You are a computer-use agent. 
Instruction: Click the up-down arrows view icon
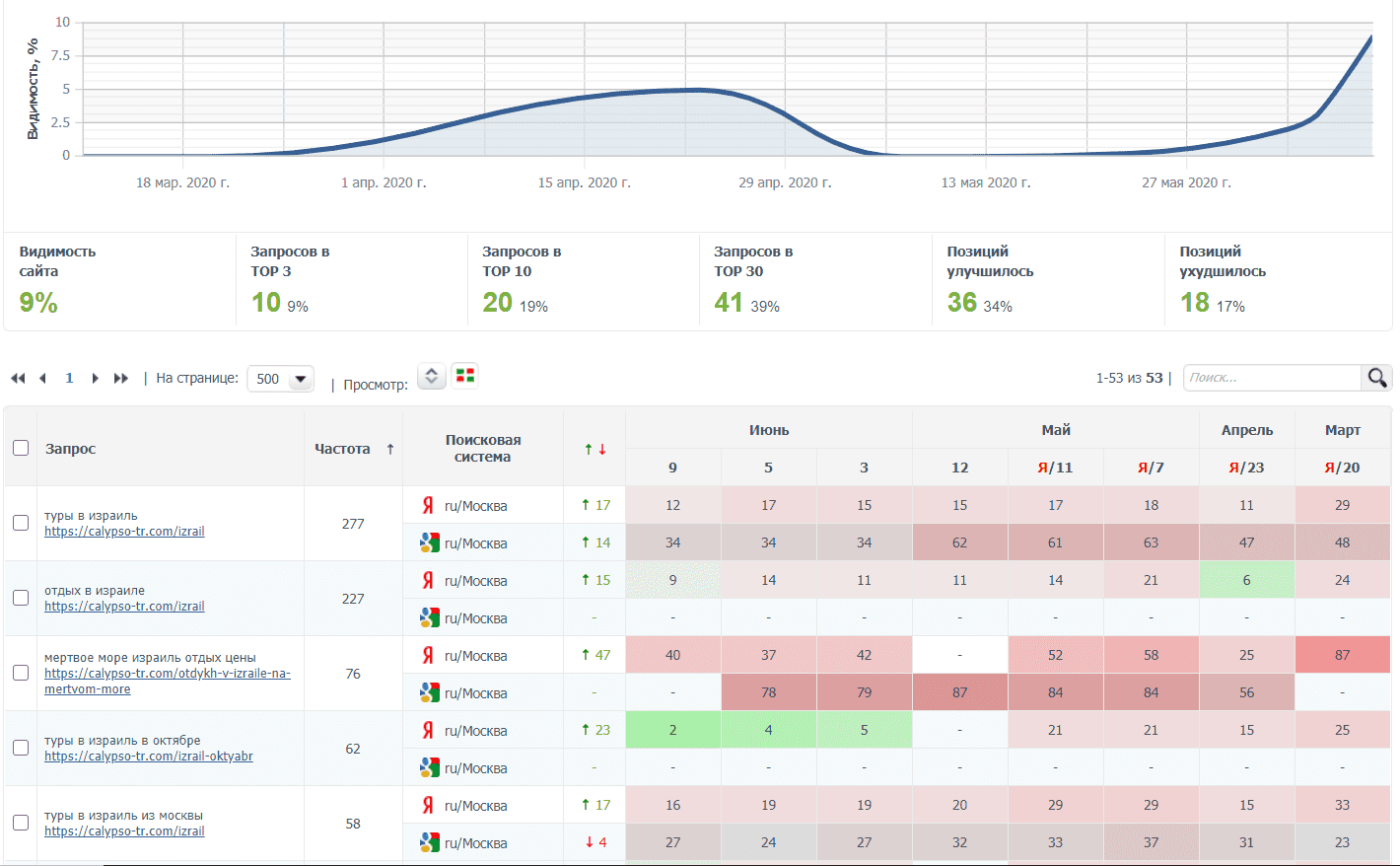tap(431, 376)
